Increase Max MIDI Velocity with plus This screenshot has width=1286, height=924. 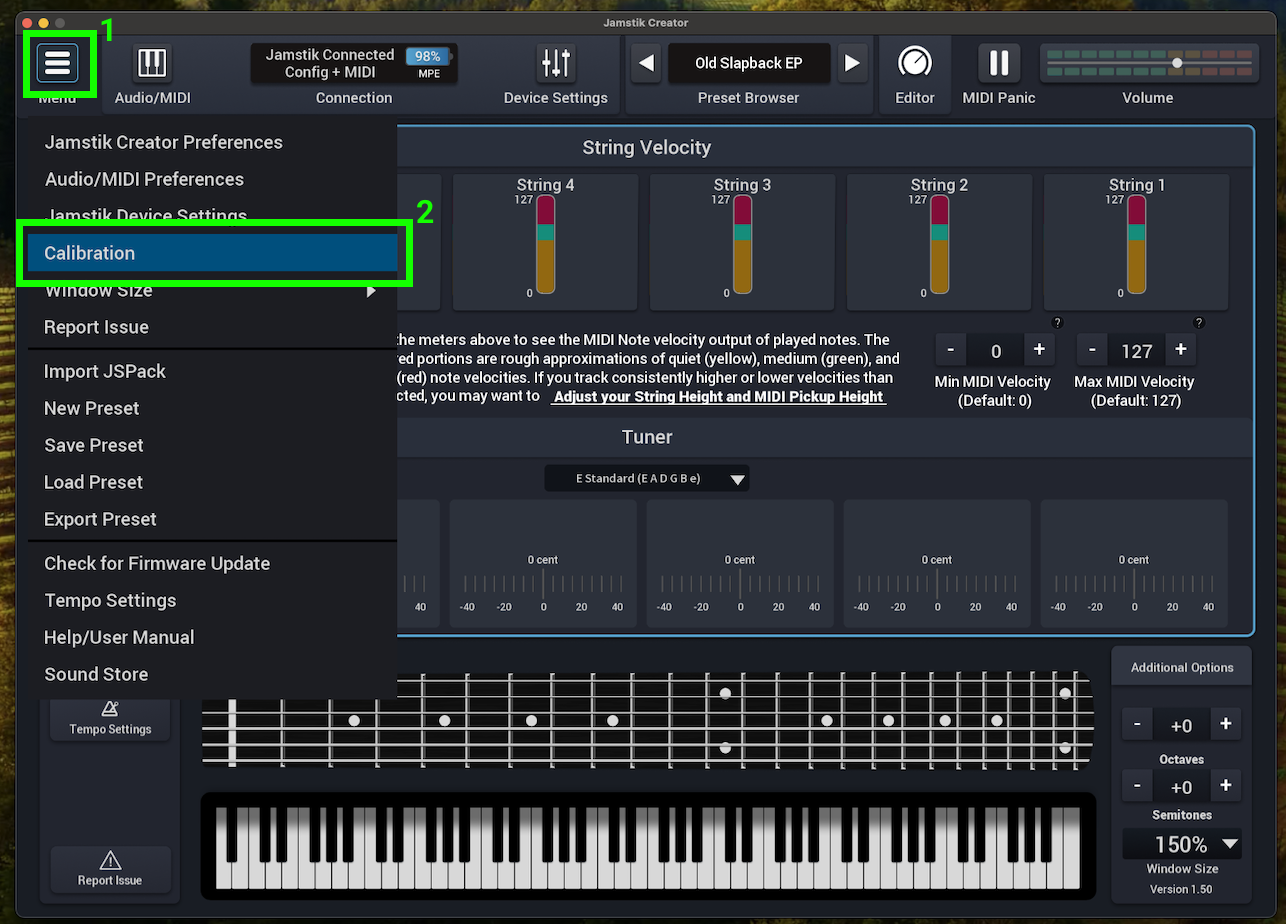(1181, 350)
